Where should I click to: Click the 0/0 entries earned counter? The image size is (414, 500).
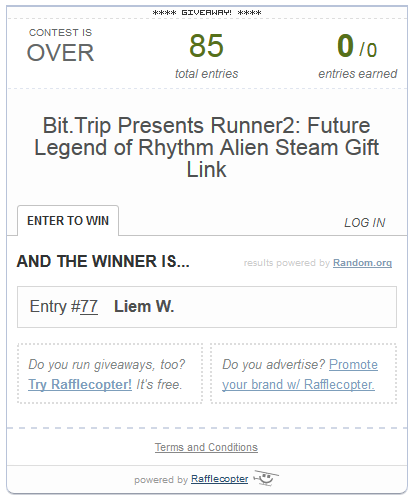(x=357, y=46)
